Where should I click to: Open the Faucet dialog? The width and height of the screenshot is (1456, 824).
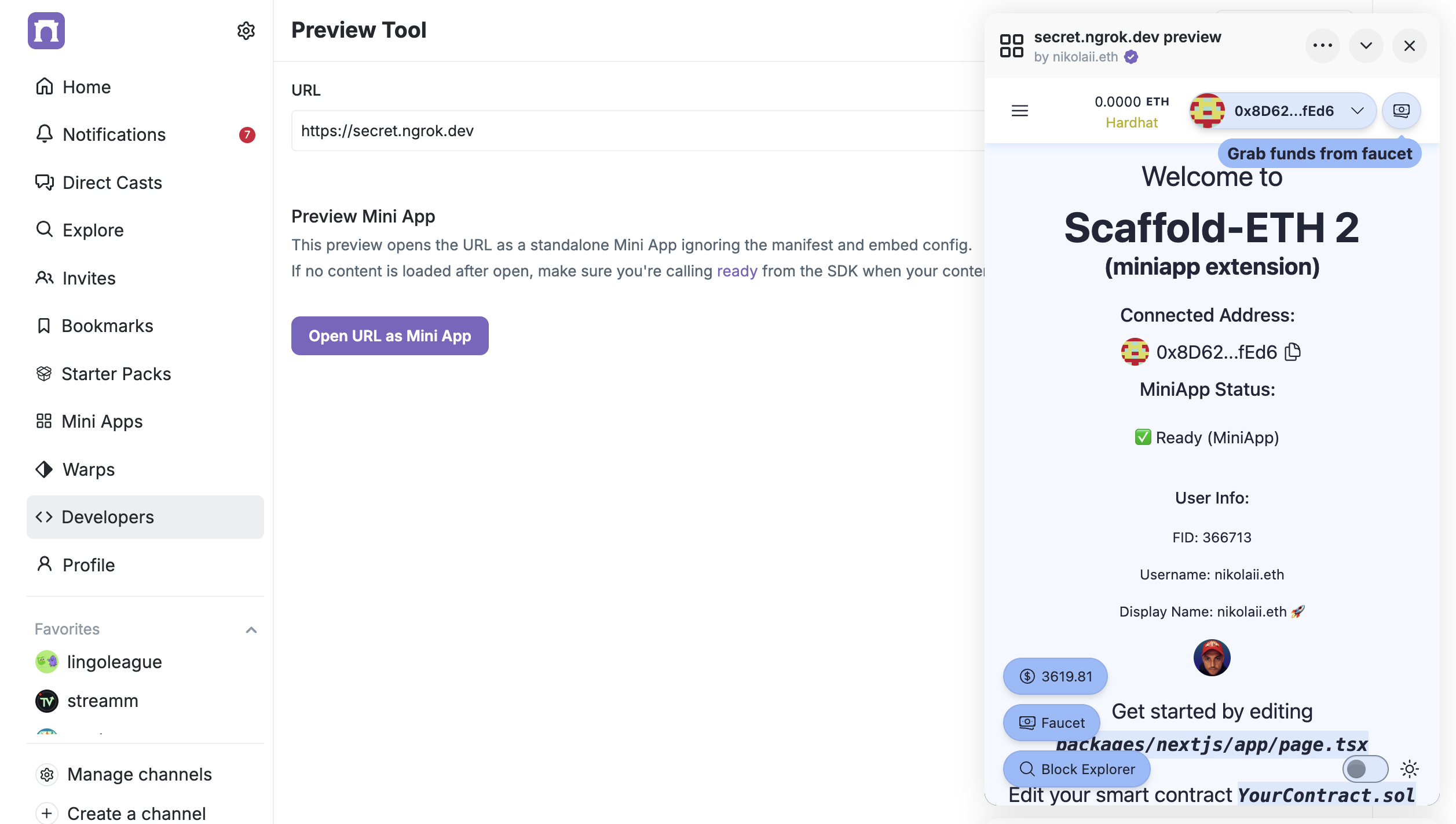(1051, 723)
